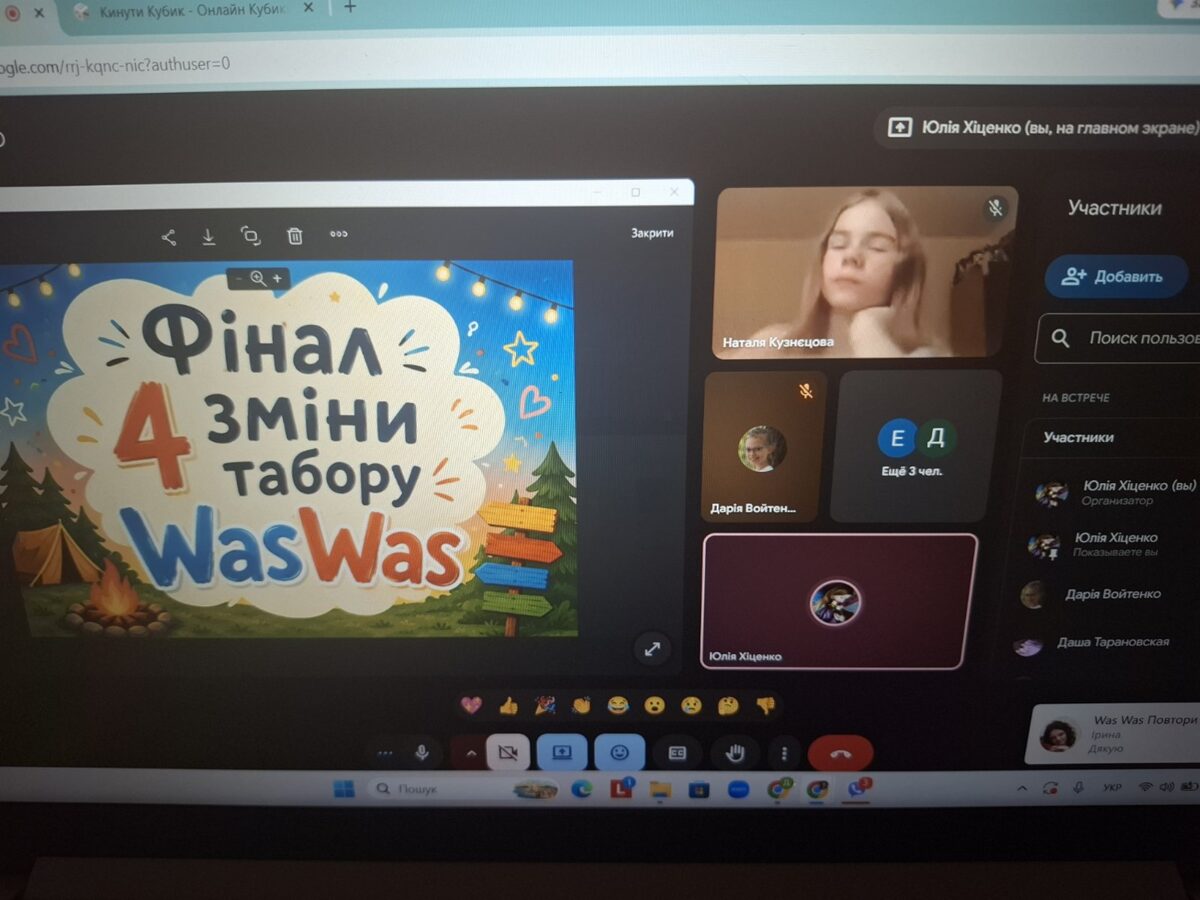The height and width of the screenshot is (900, 1200).
Task: Click the magnifier icon in the zoom control
Action: coord(258,279)
